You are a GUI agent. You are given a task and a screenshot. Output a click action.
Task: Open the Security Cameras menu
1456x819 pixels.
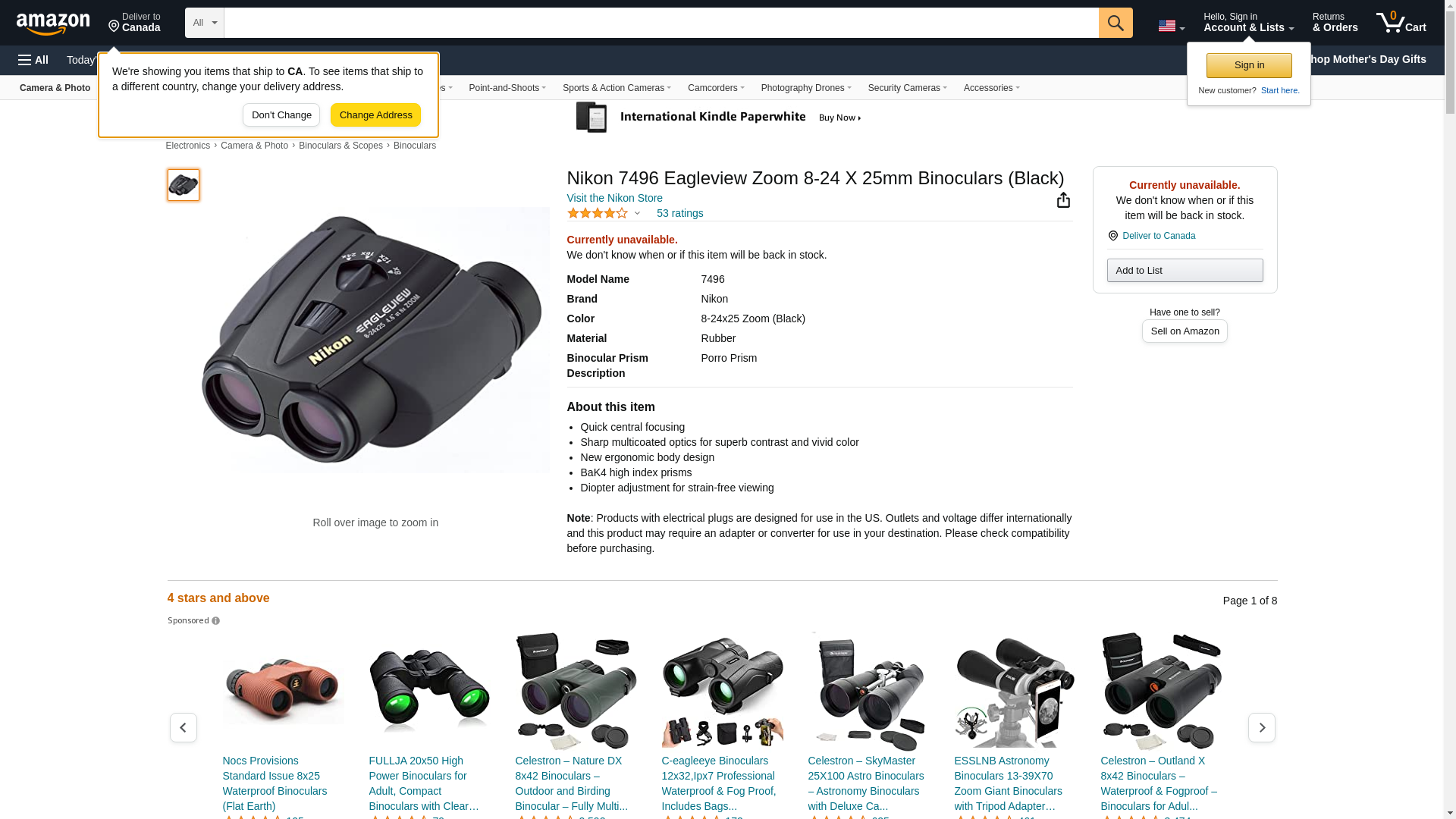tap(907, 88)
